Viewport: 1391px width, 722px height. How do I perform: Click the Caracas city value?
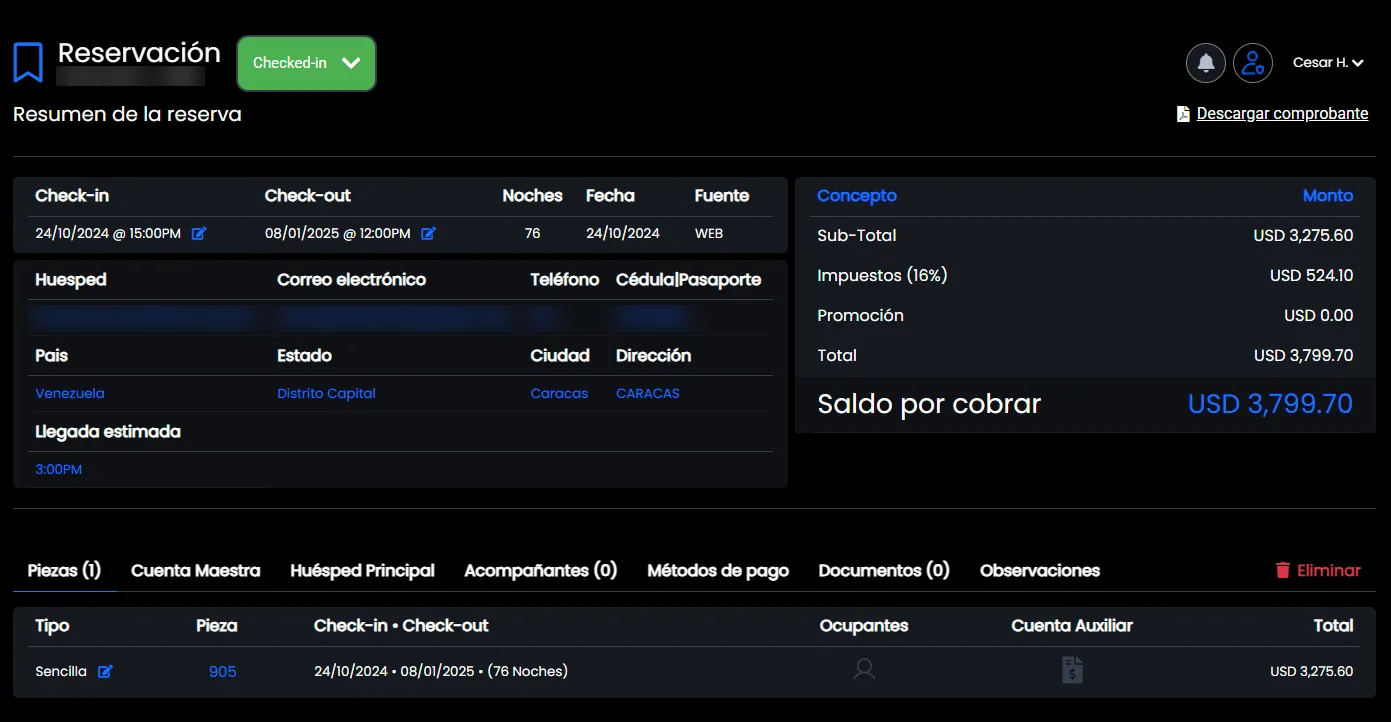(559, 393)
